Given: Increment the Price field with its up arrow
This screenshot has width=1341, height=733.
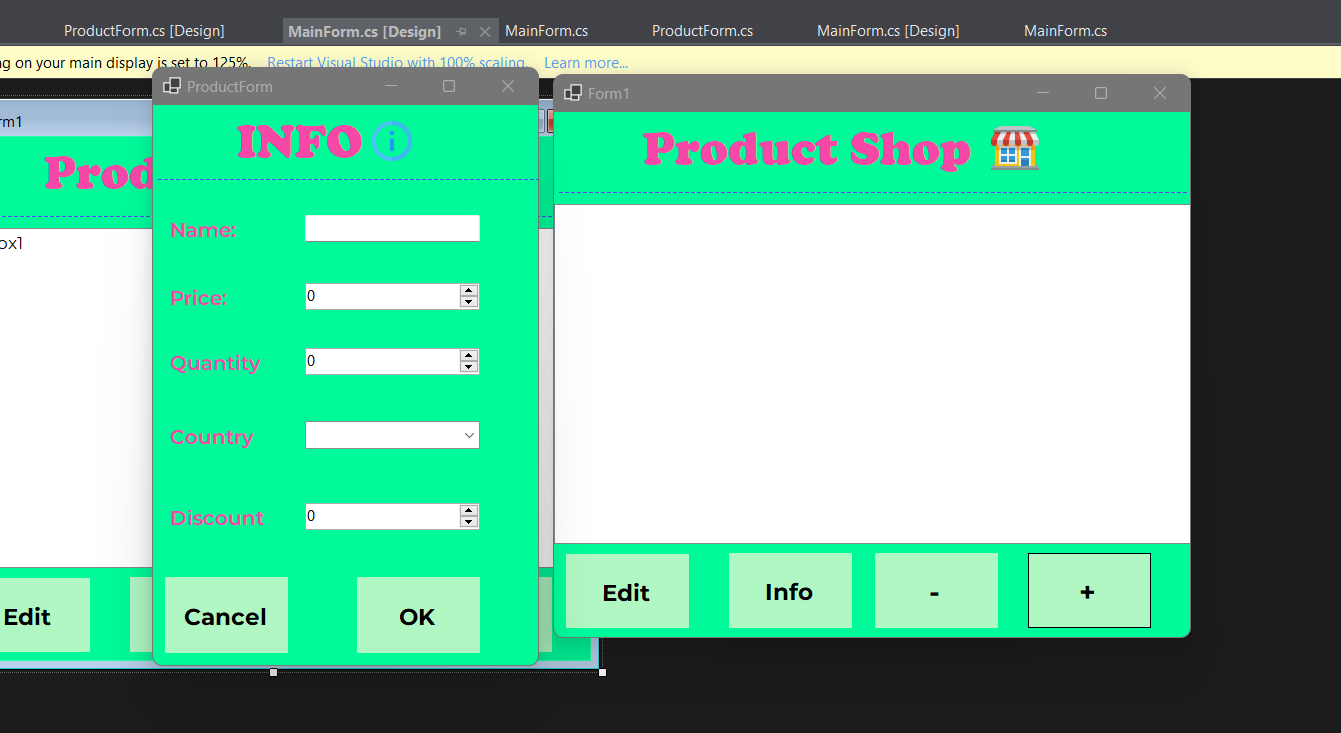Looking at the screenshot, I should (469, 291).
